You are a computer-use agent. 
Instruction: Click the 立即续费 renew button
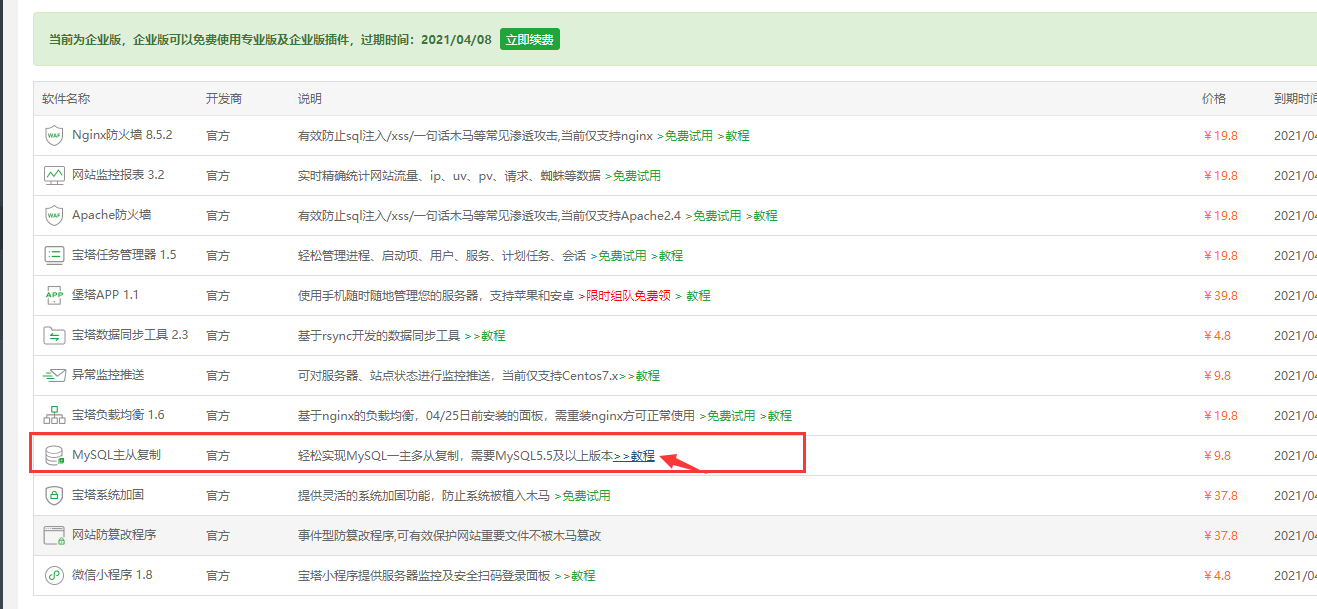(x=530, y=40)
